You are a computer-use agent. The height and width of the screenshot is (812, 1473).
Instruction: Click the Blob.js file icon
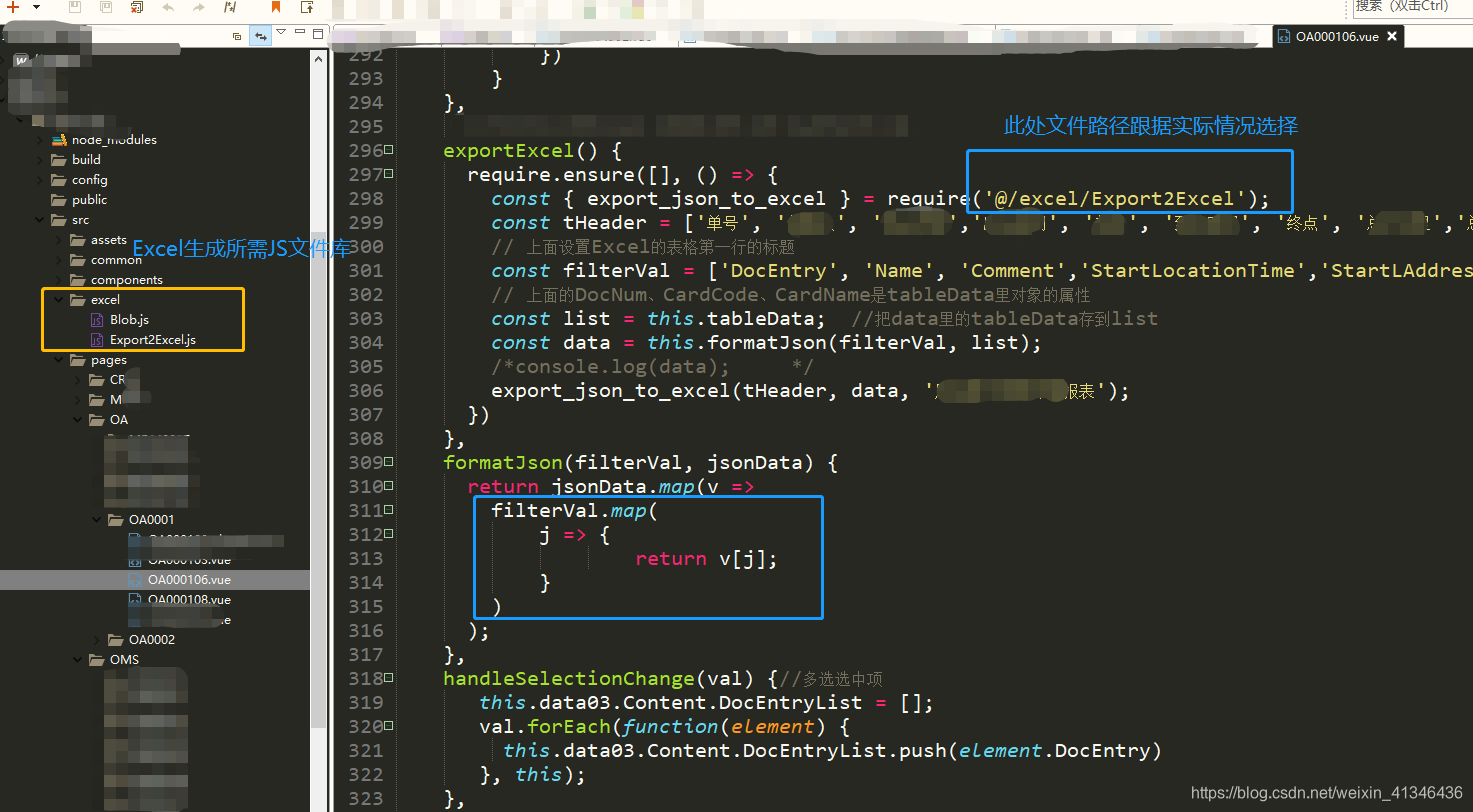(97, 320)
